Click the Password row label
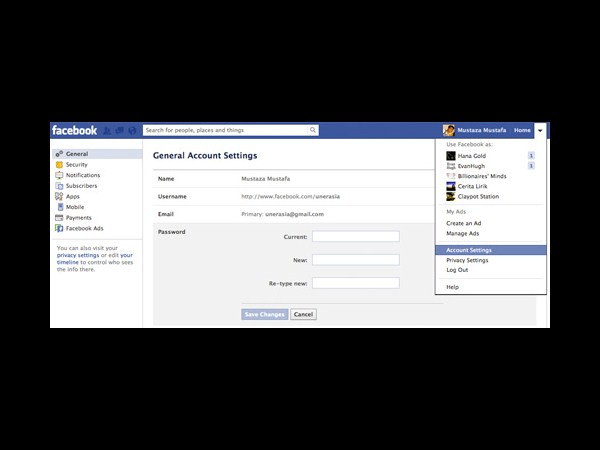The image size is (600, 450). tap(171, 232)
